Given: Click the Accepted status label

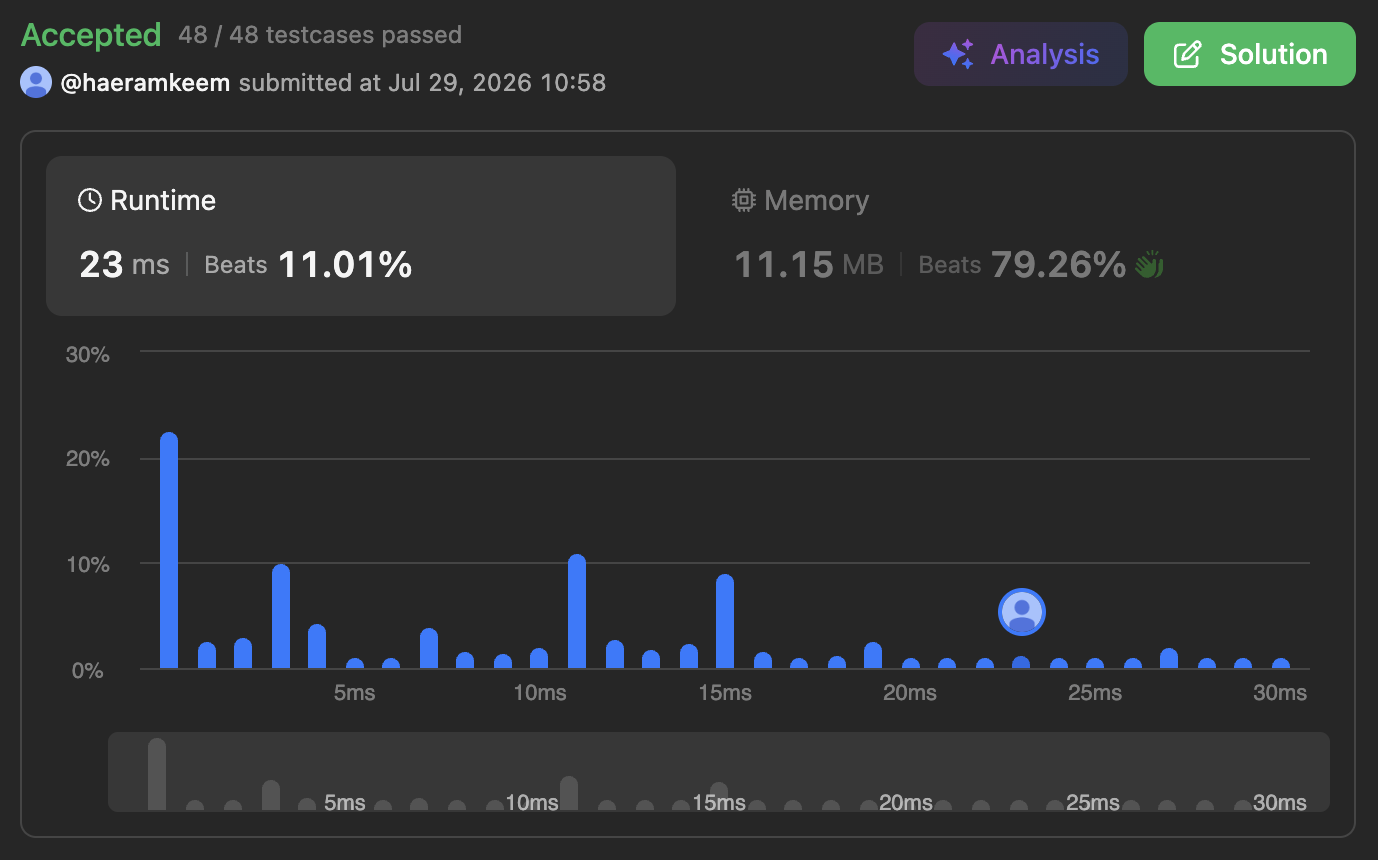Looking at the screenshot, I should pyautogui.click(x=91, y=35).
